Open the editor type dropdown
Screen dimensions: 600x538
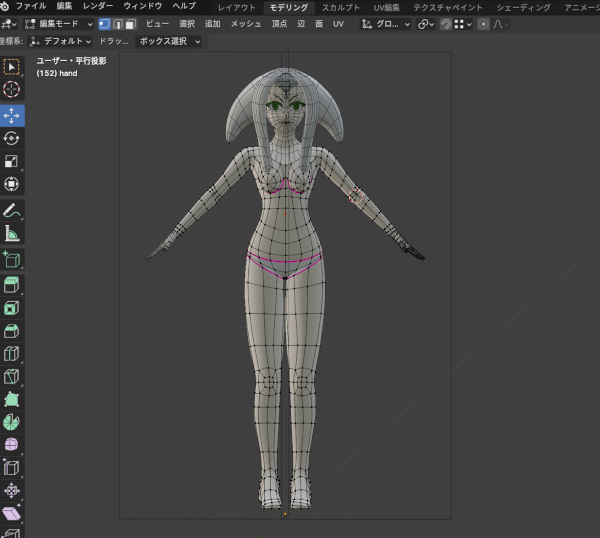tap(8, 24)
